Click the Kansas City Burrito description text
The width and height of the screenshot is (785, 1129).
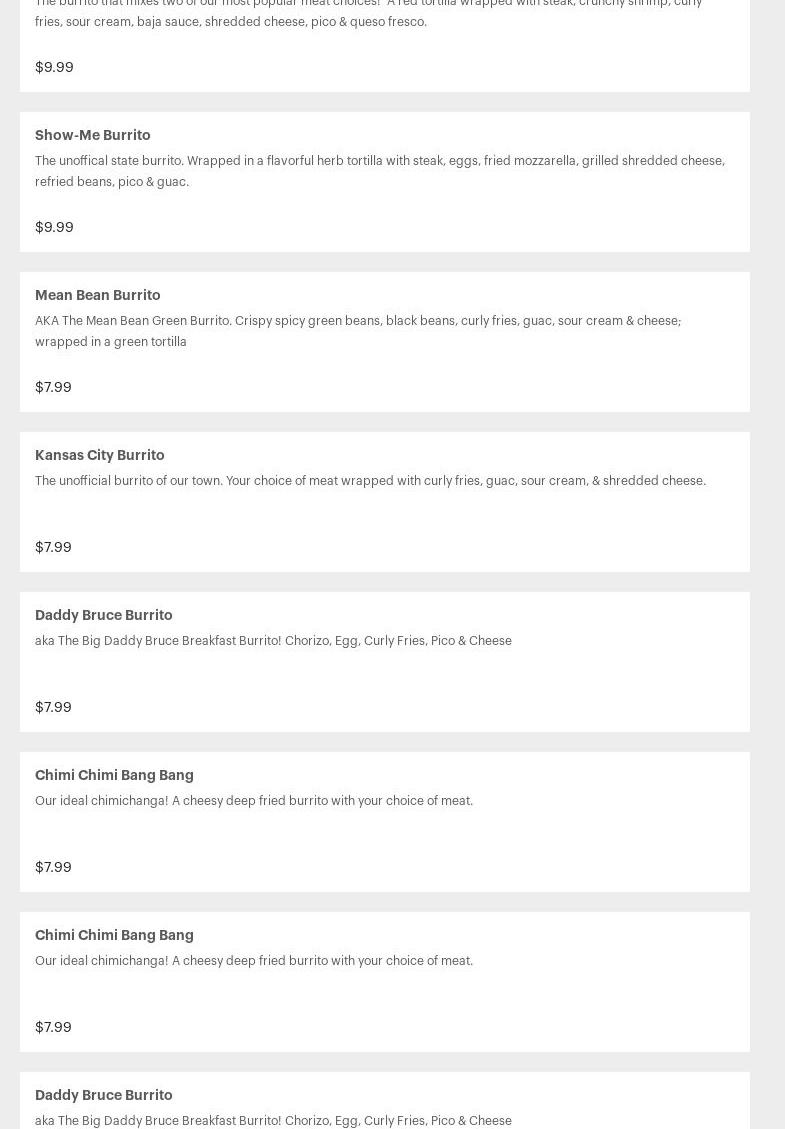(370, 481)
